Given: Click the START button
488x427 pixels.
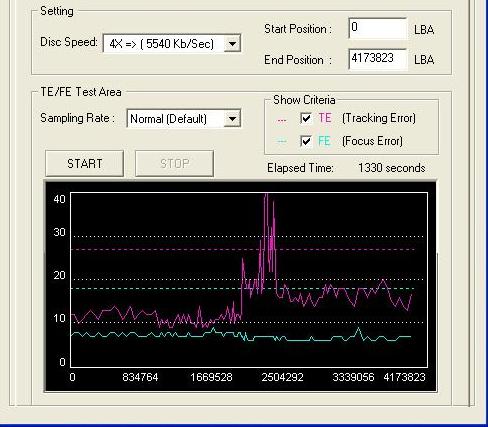Looking at the screenshot, I should [84, 163].
